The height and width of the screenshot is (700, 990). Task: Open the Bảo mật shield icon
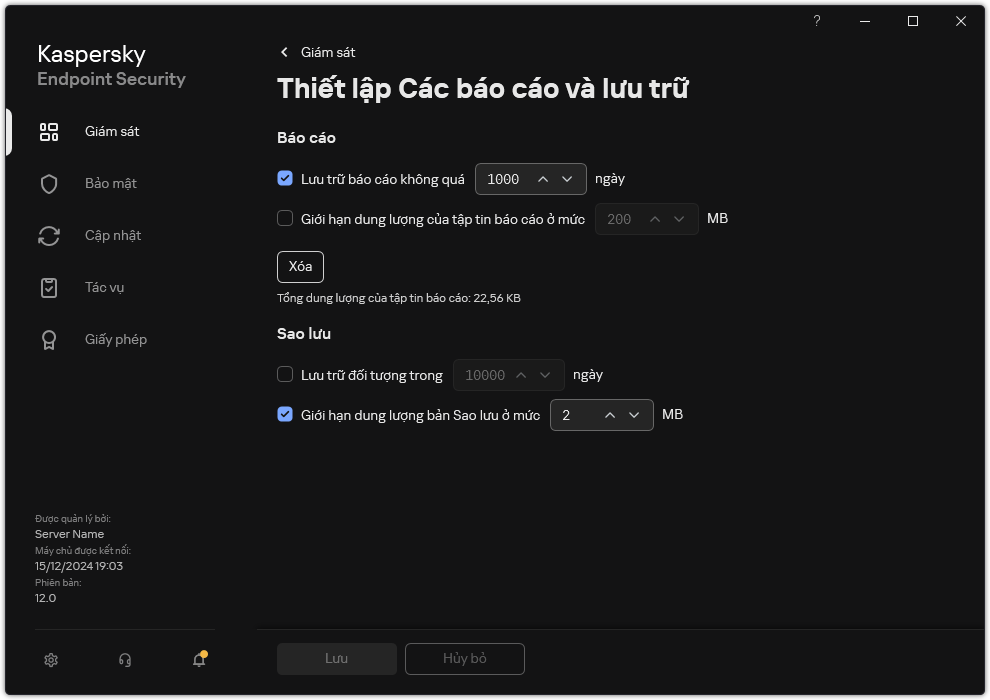coord(49,184)
